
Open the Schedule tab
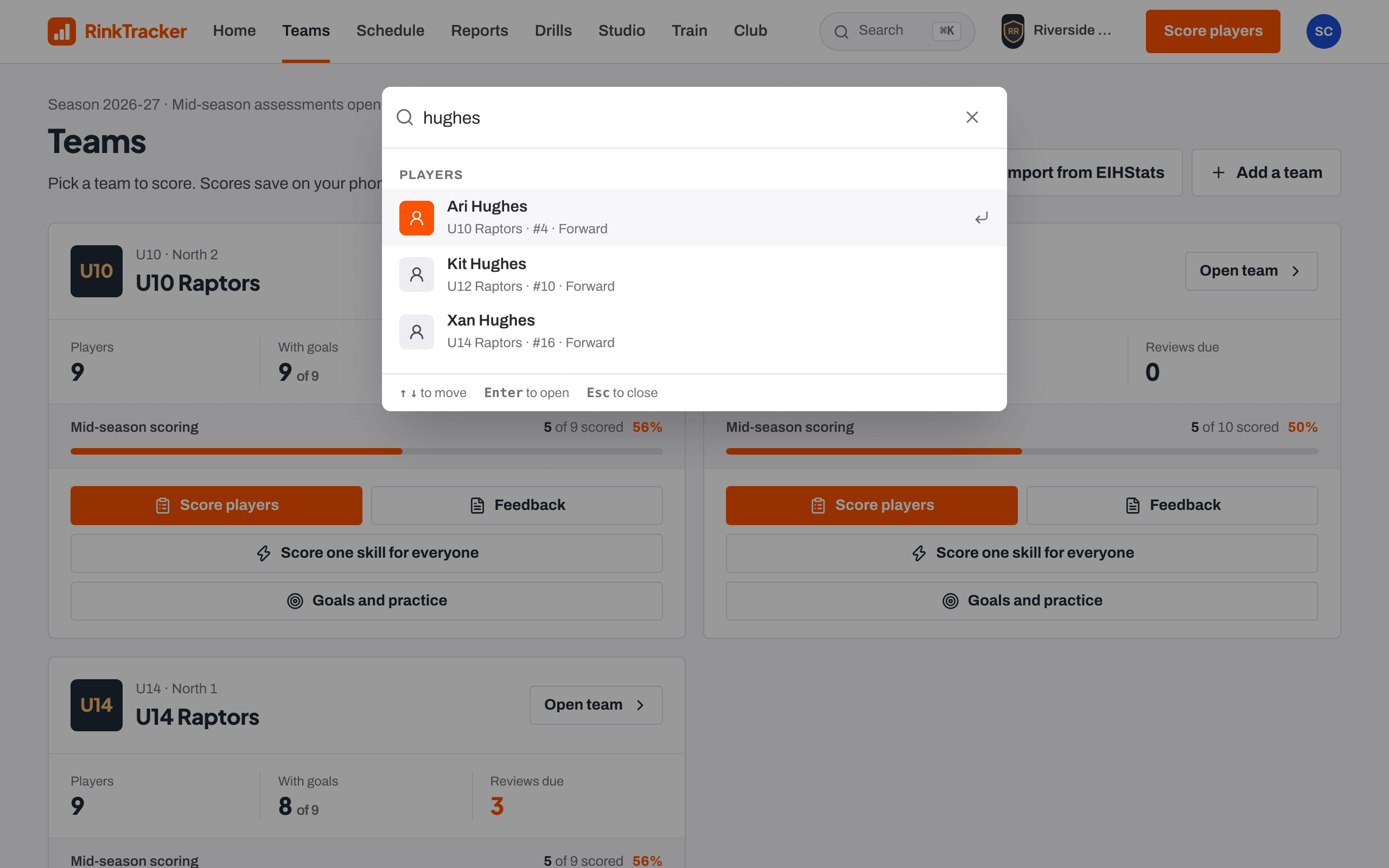390,31
